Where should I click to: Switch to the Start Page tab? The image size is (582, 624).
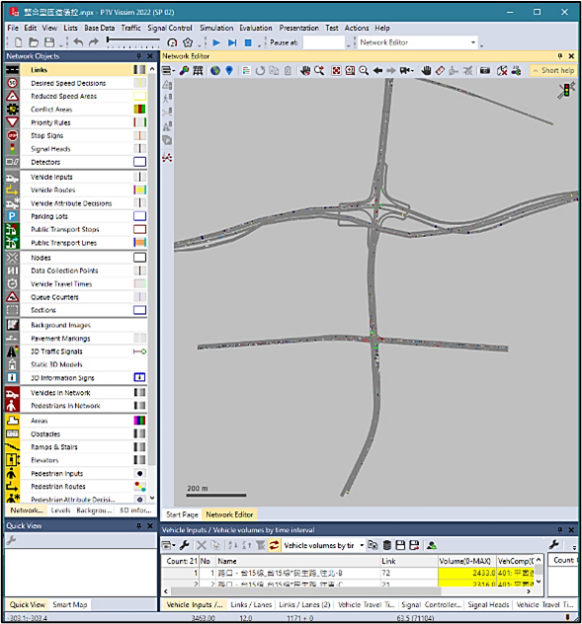click(x=182, y=515)
